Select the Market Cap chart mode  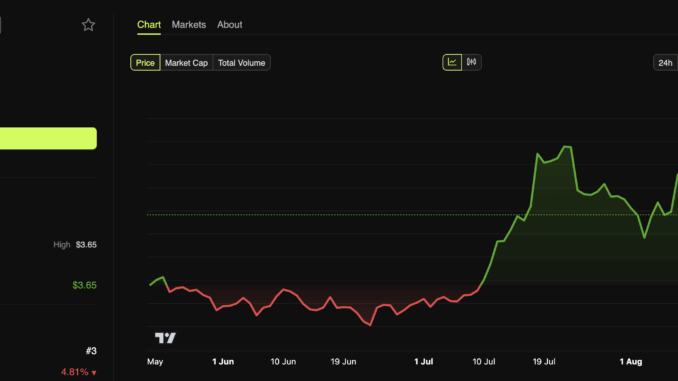coord(186,63)
